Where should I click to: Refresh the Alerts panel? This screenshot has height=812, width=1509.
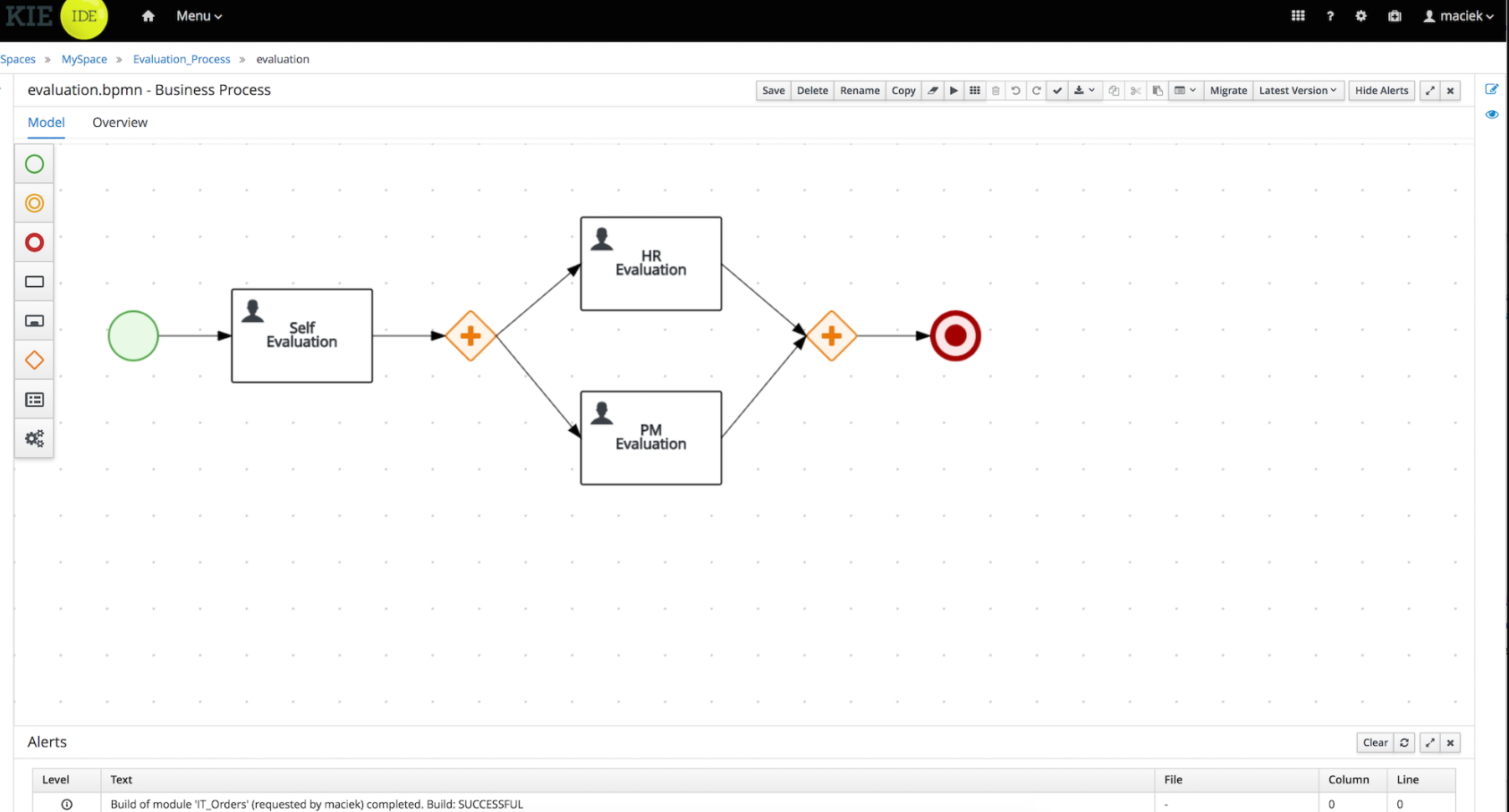(1404, 742)
